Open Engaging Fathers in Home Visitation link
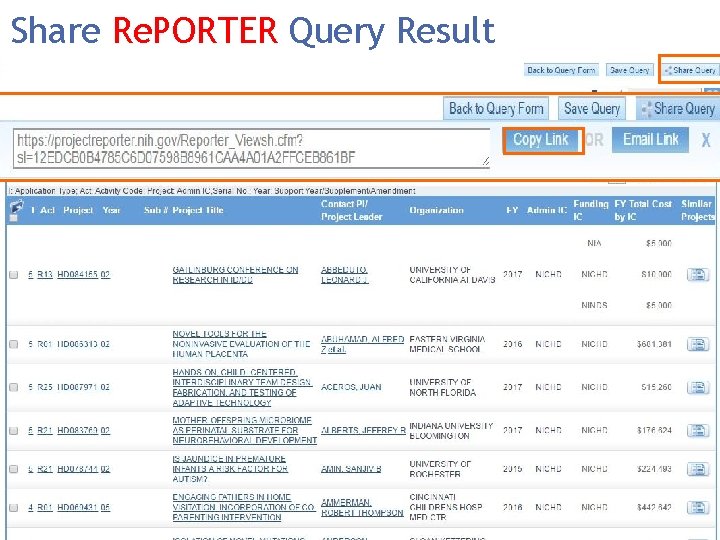Viewport: 720px width, 540px height. tap(243, 507)
